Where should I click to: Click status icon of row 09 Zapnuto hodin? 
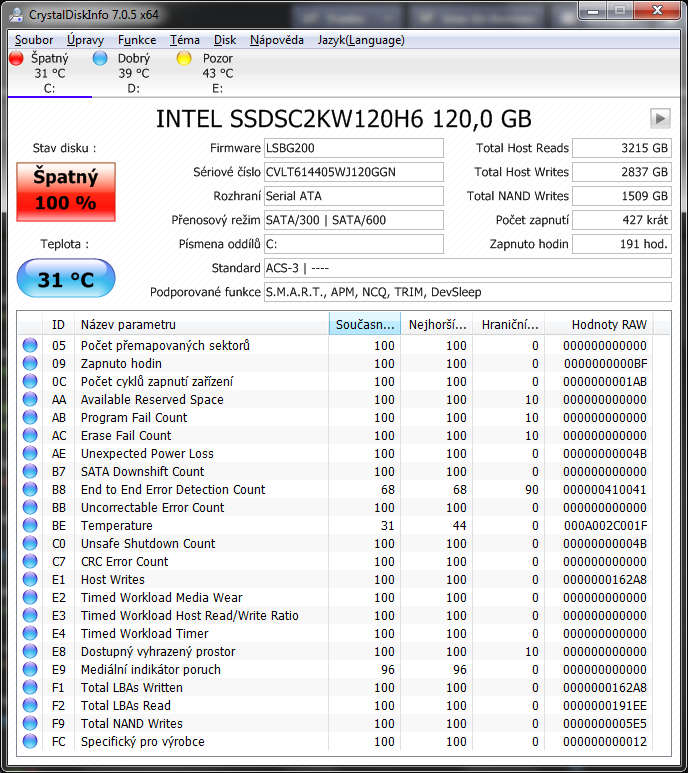point(30,363)
